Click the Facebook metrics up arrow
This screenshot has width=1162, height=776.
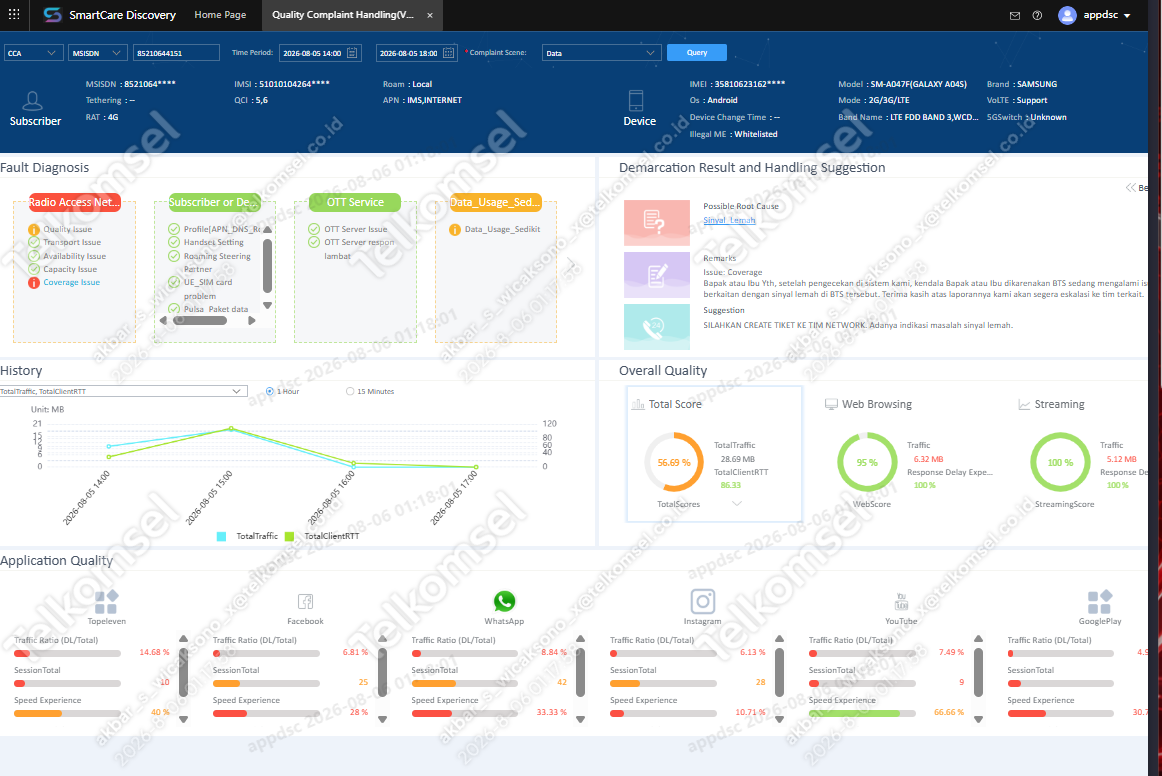coord(382,638)
